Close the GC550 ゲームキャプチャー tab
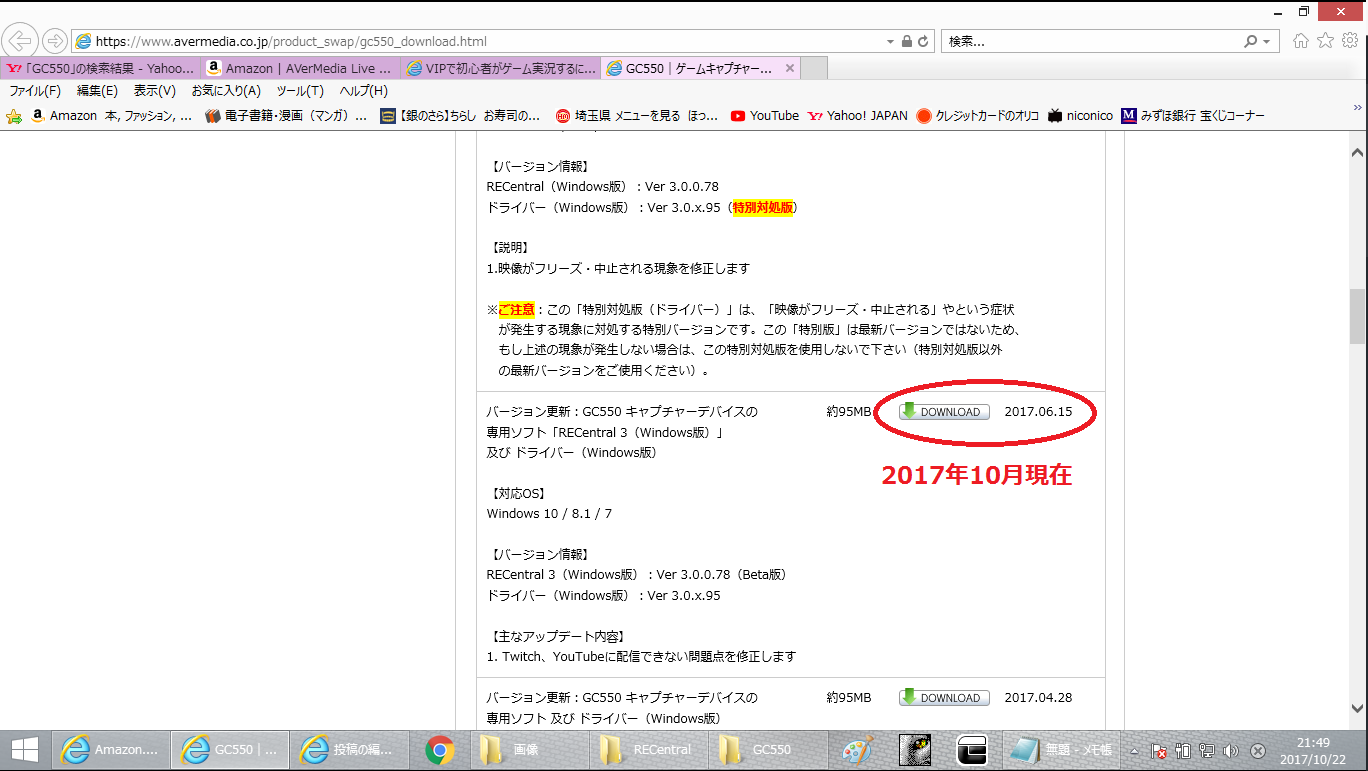 coord(789,69)
